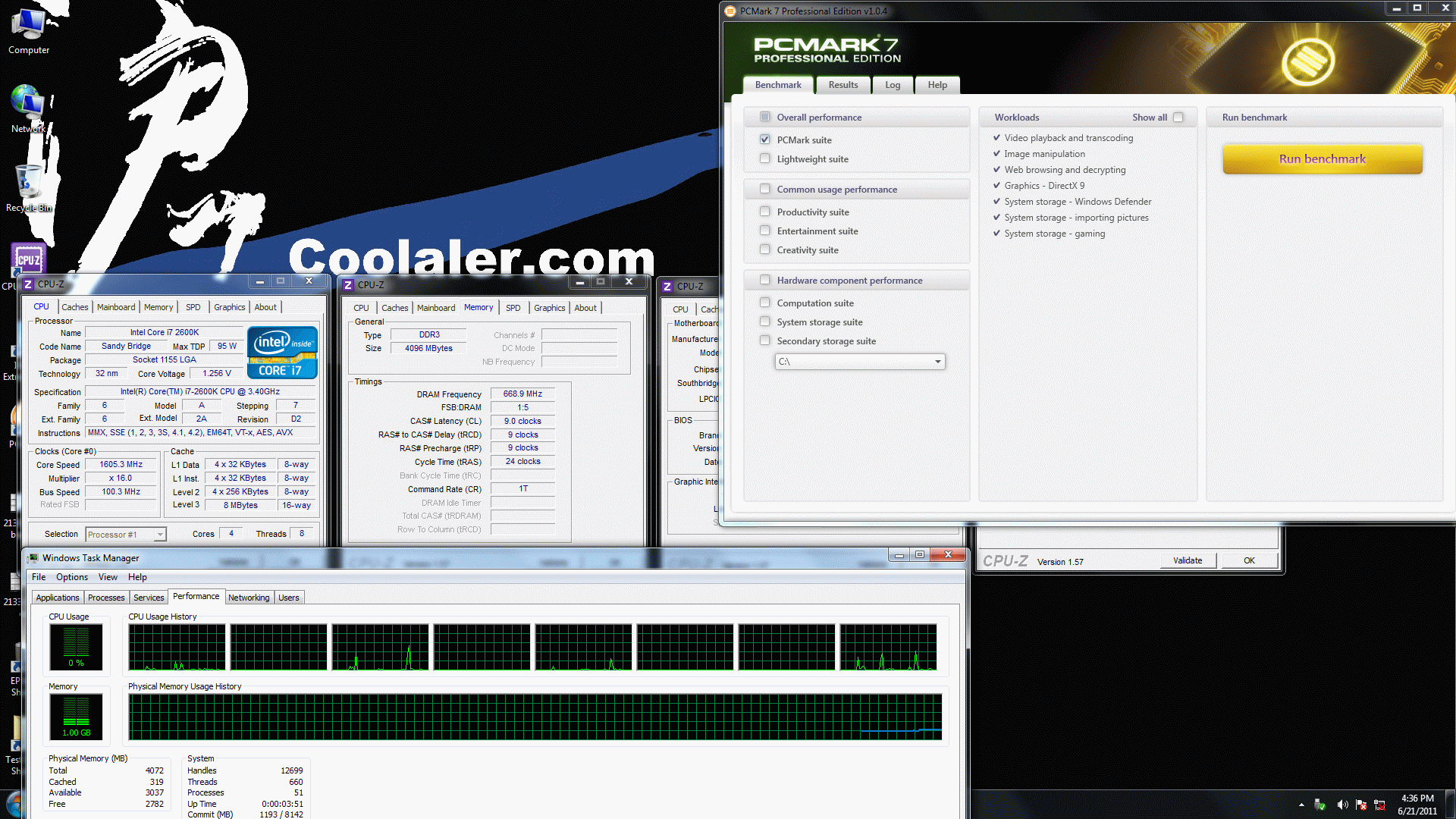Click the volume speaker tray icon

[1341, 805]
